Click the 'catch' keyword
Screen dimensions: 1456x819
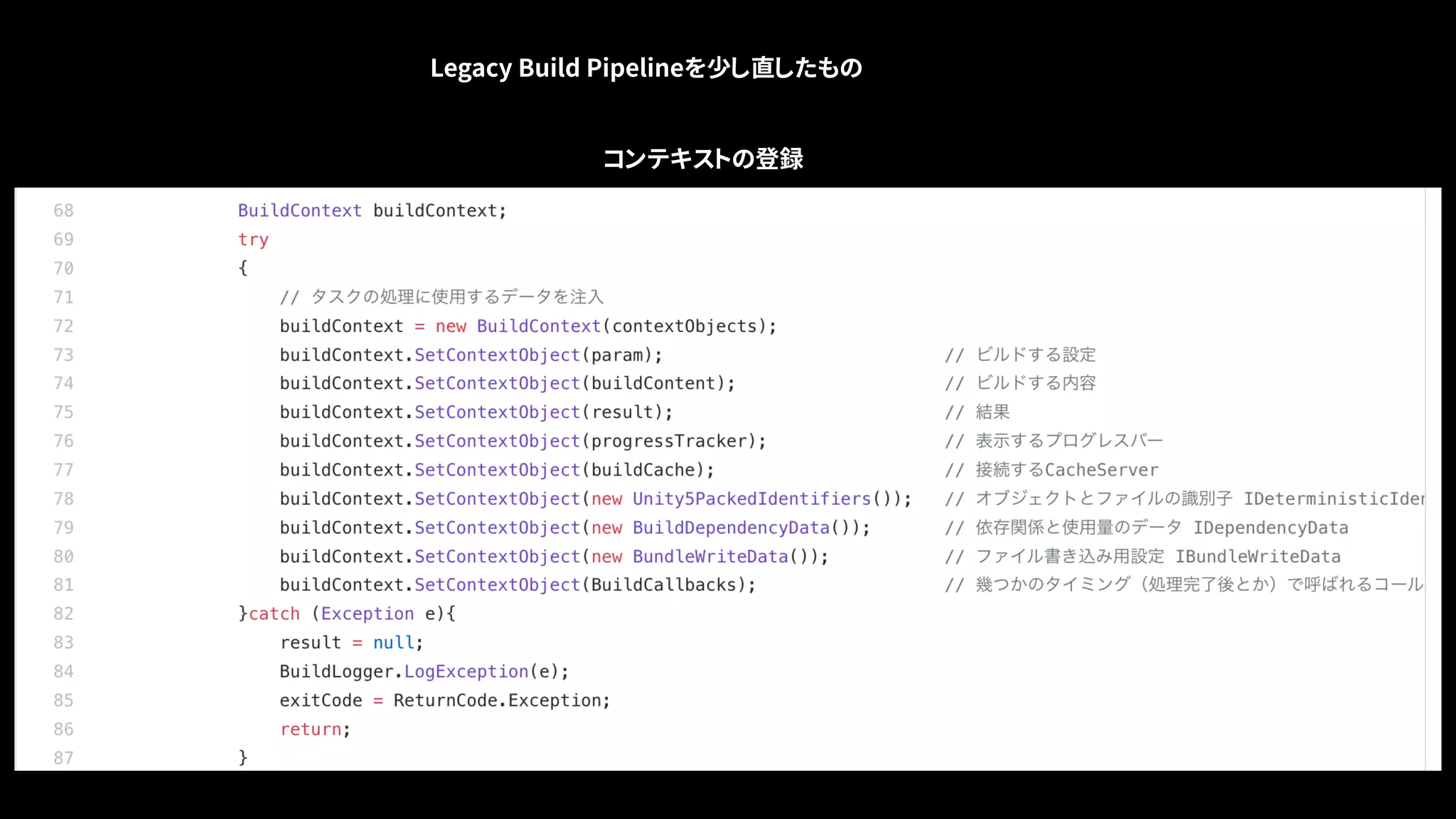pyautogui.click(x=274, y=614)
